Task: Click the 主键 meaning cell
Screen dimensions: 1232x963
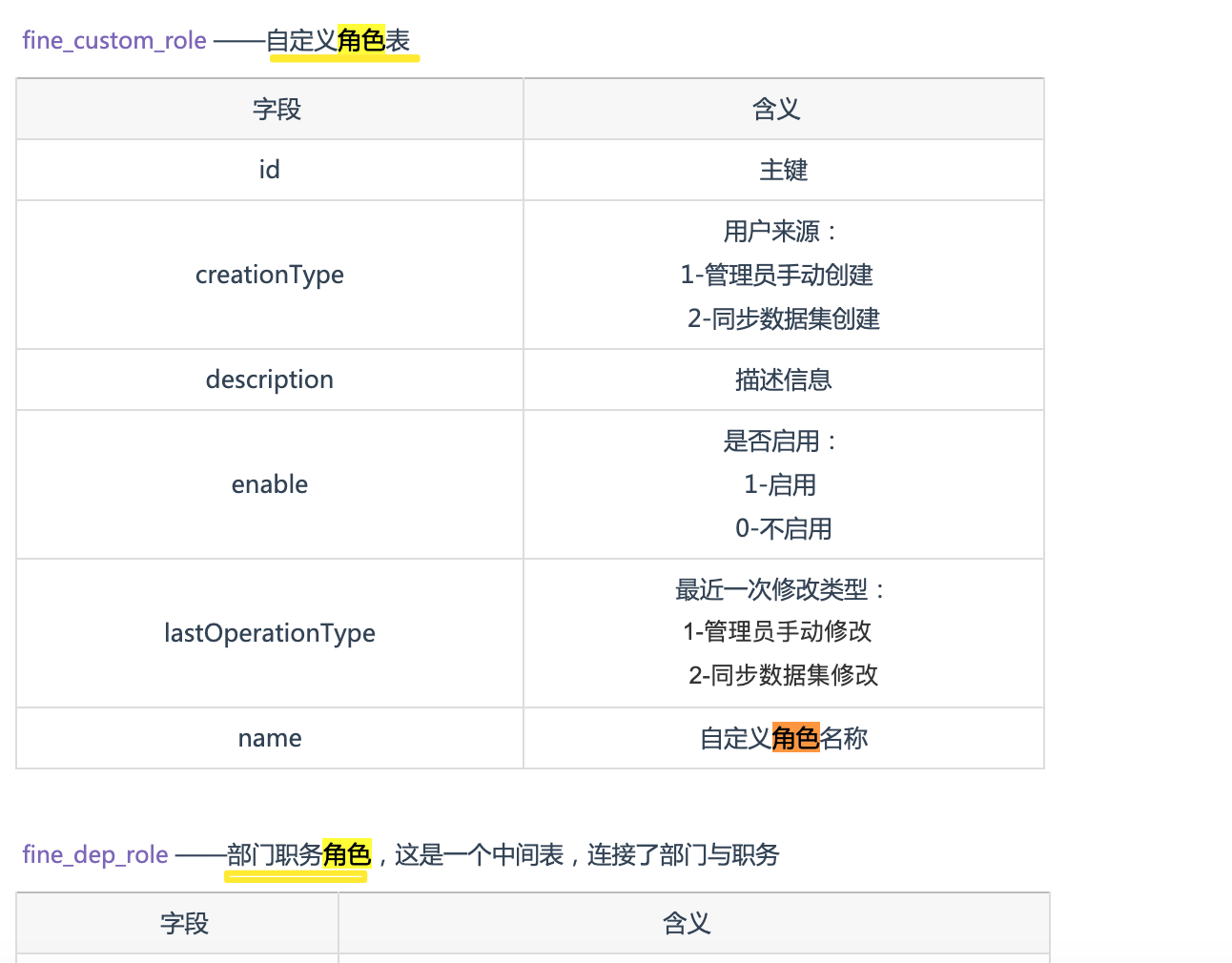Action: pyautogui.click(x=783, y=170)
